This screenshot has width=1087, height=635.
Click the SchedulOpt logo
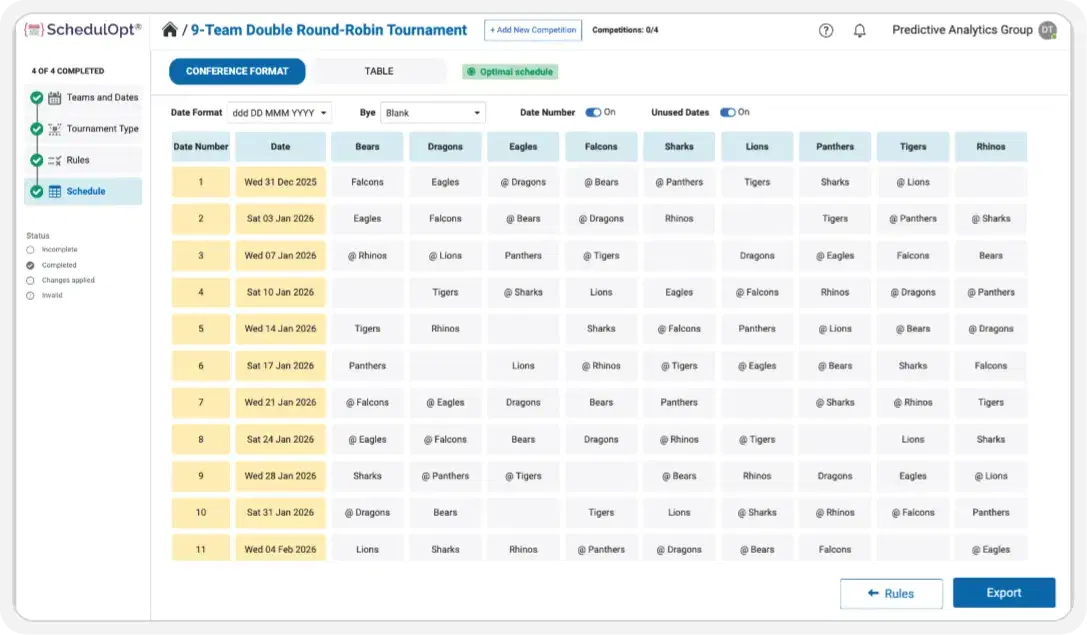click(x=82, y=30)
